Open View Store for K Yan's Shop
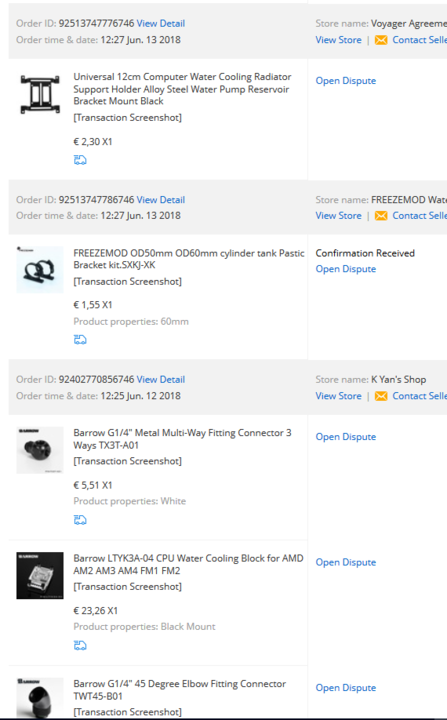The width and height of the screenshot is (447, 720). click(338, 396)
